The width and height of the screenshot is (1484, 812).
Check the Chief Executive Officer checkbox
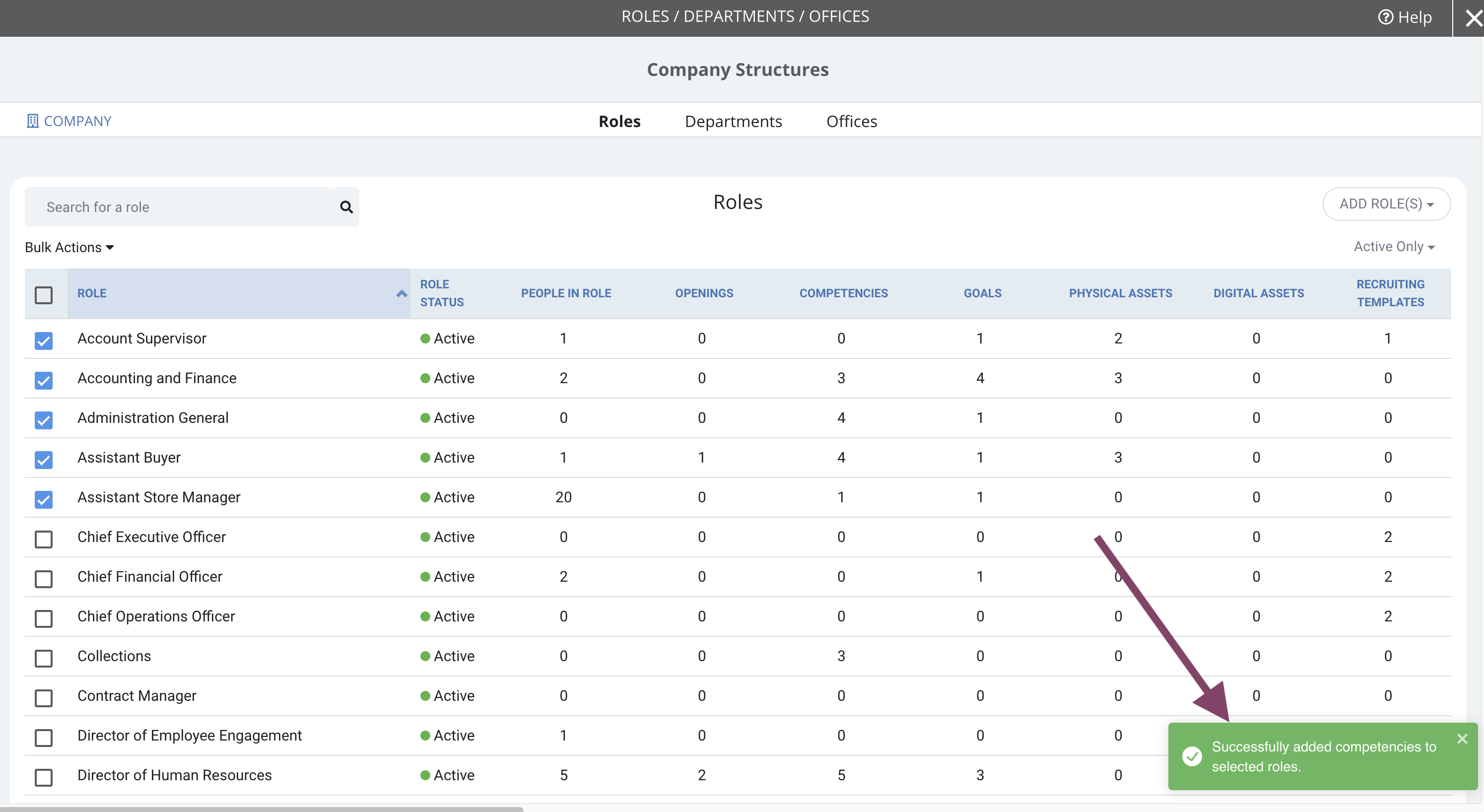click(x=44, y=538)
